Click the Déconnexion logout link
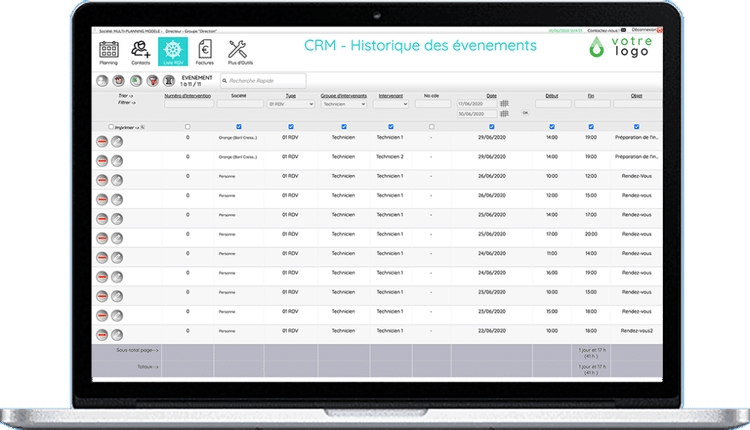 (x=644, y=30)
